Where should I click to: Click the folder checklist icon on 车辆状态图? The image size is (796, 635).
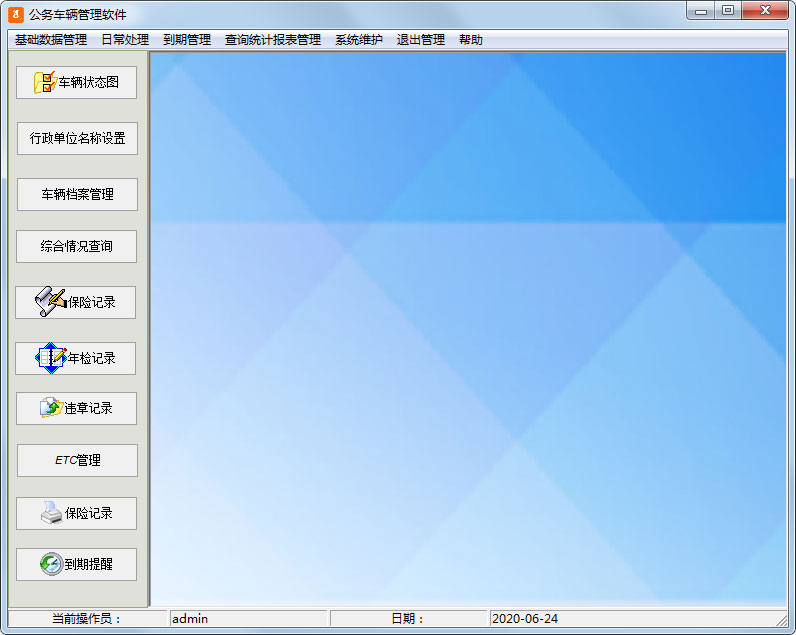pyautogui.click(x=45, y=82)
